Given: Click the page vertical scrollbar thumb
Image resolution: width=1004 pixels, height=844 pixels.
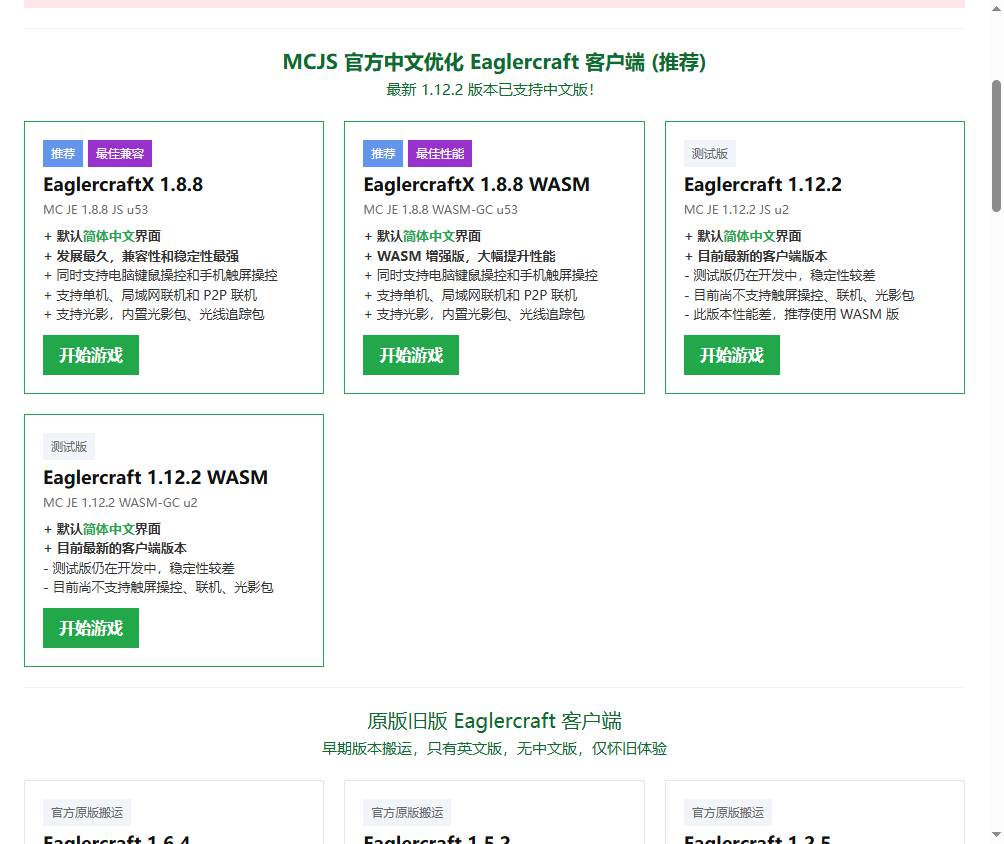Looking at the screenshot, I should 996,146.
